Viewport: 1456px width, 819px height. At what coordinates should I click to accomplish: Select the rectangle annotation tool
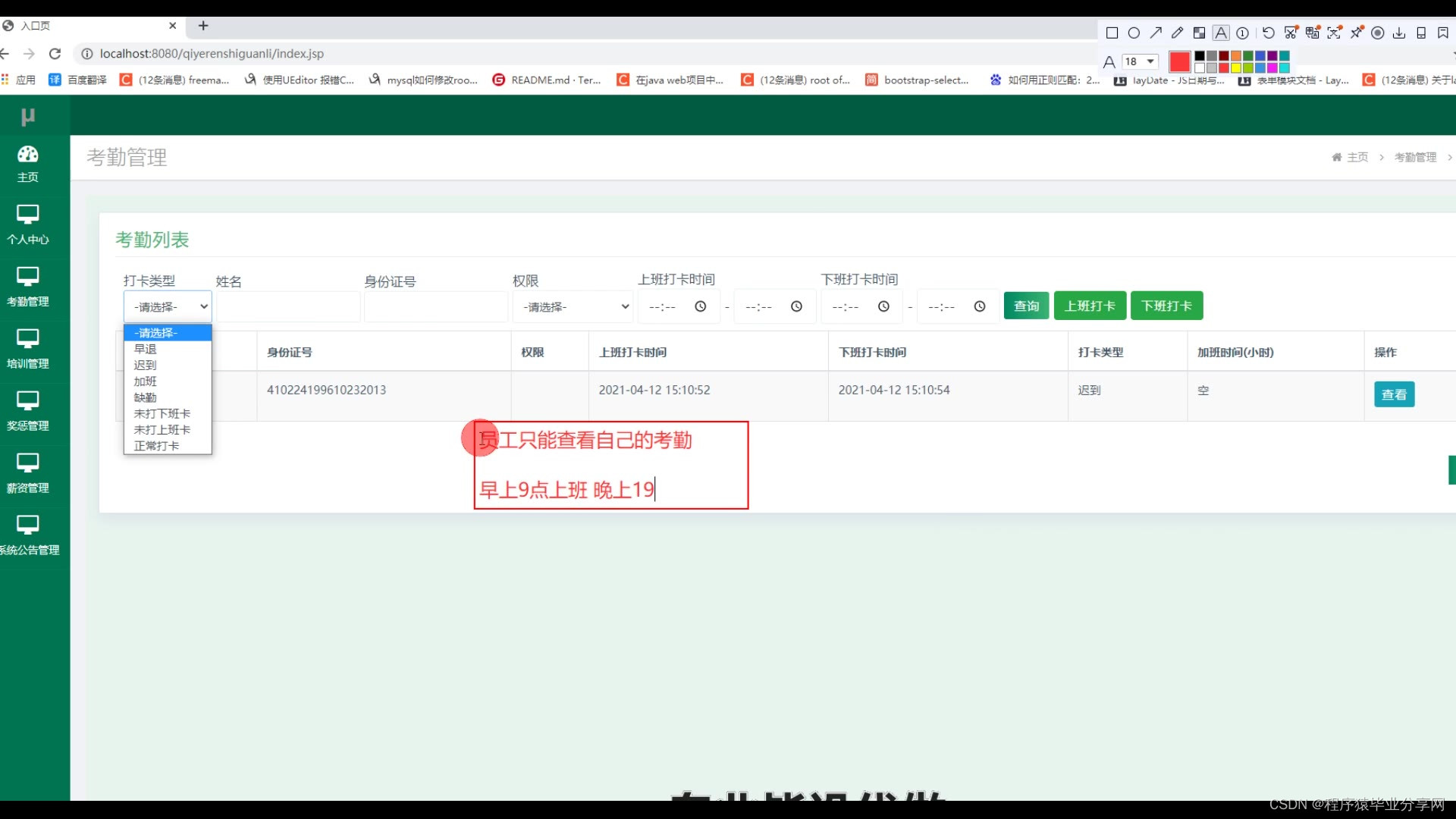pos(1112,33)
